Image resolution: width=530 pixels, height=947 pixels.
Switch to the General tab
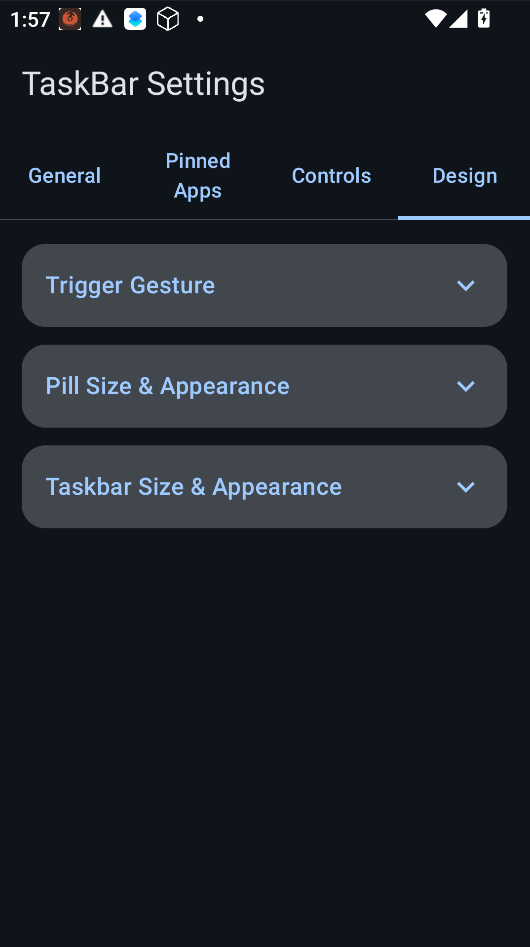65,176
